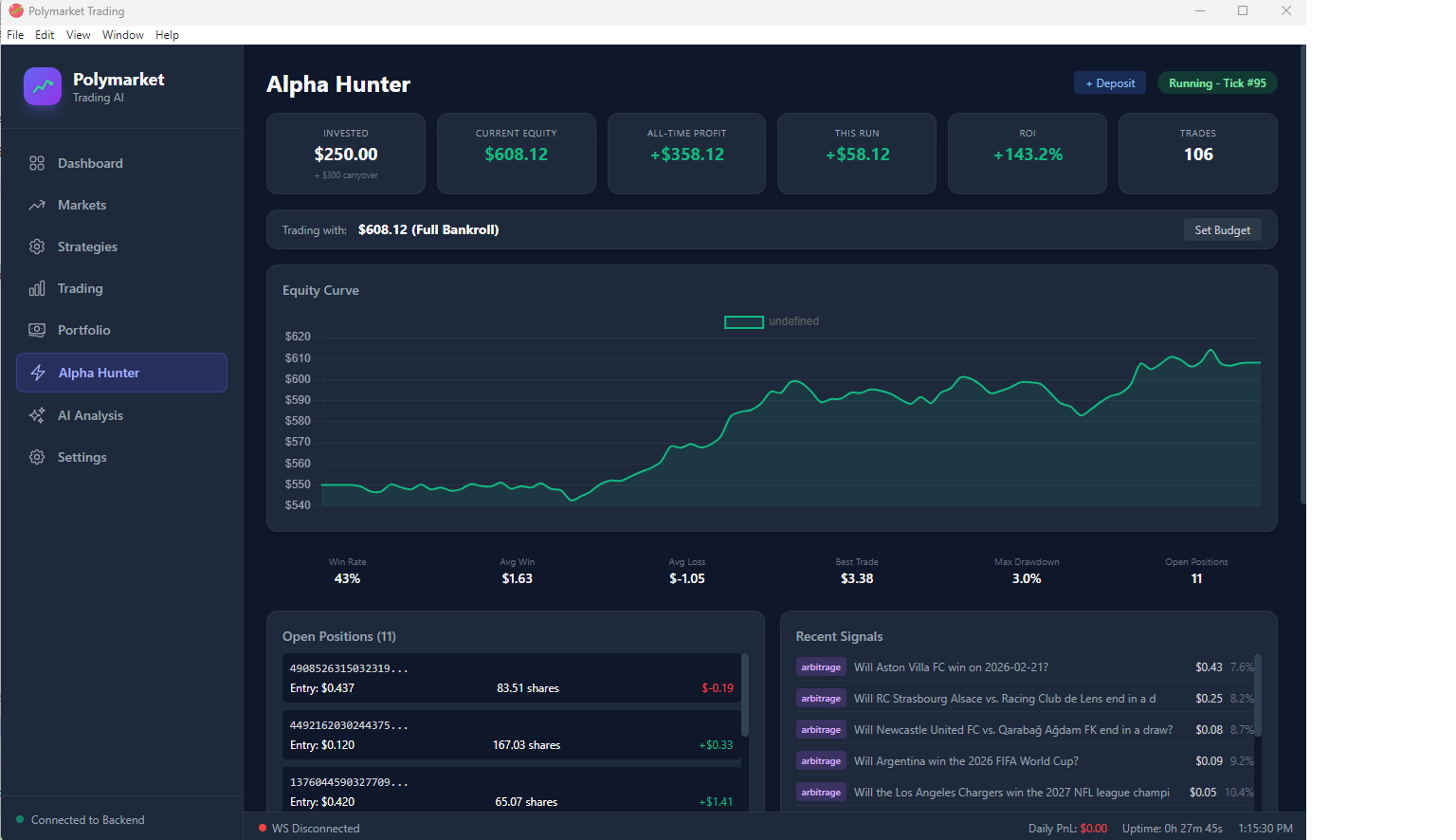Open the Window menu
Viewport: 1456px width, 840px height.
pyautogui.click(x=122, y=34)
